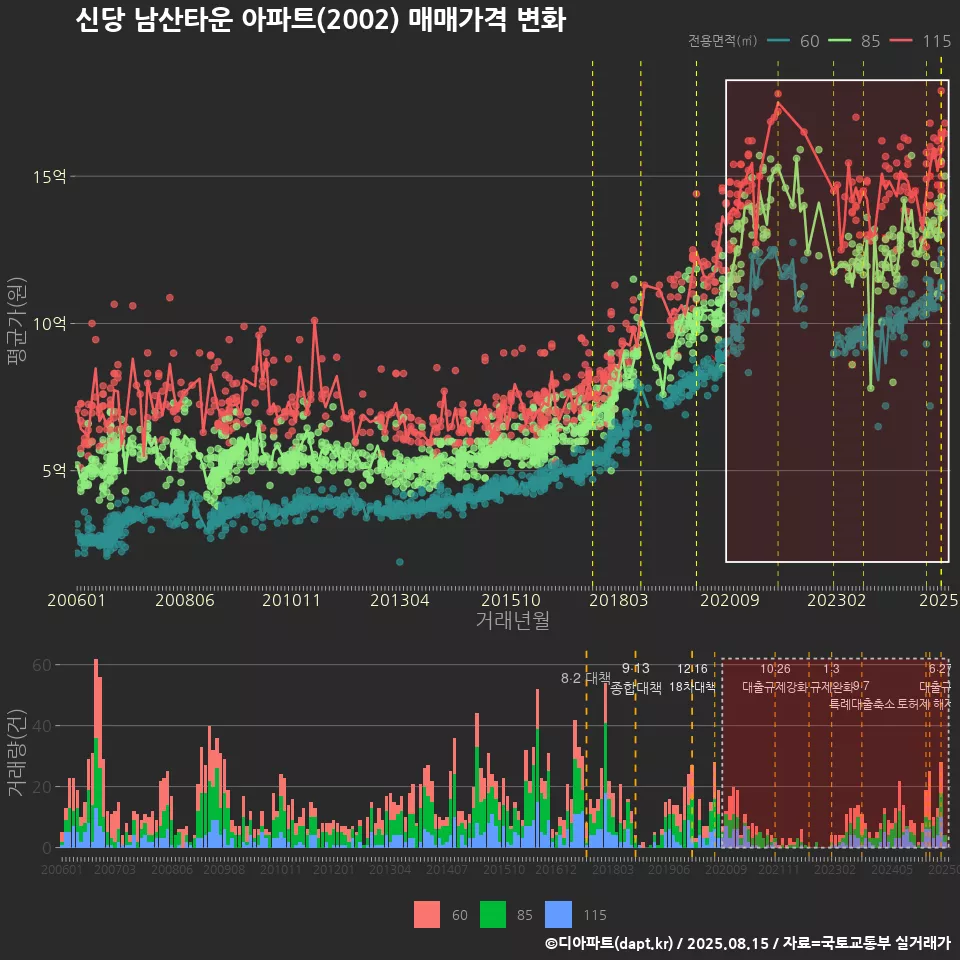Click the 거래년월 x-axis title

tap(512, 620)
